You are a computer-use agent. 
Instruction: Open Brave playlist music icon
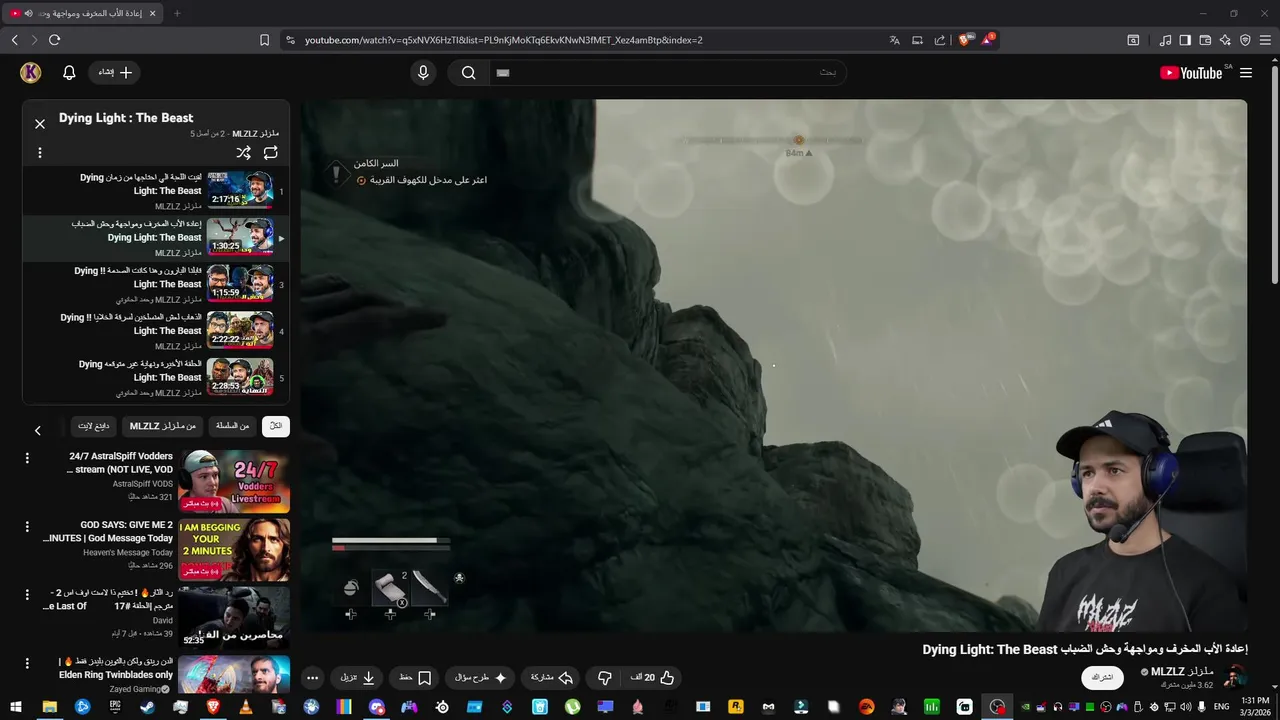click(x=1165, y=40)
